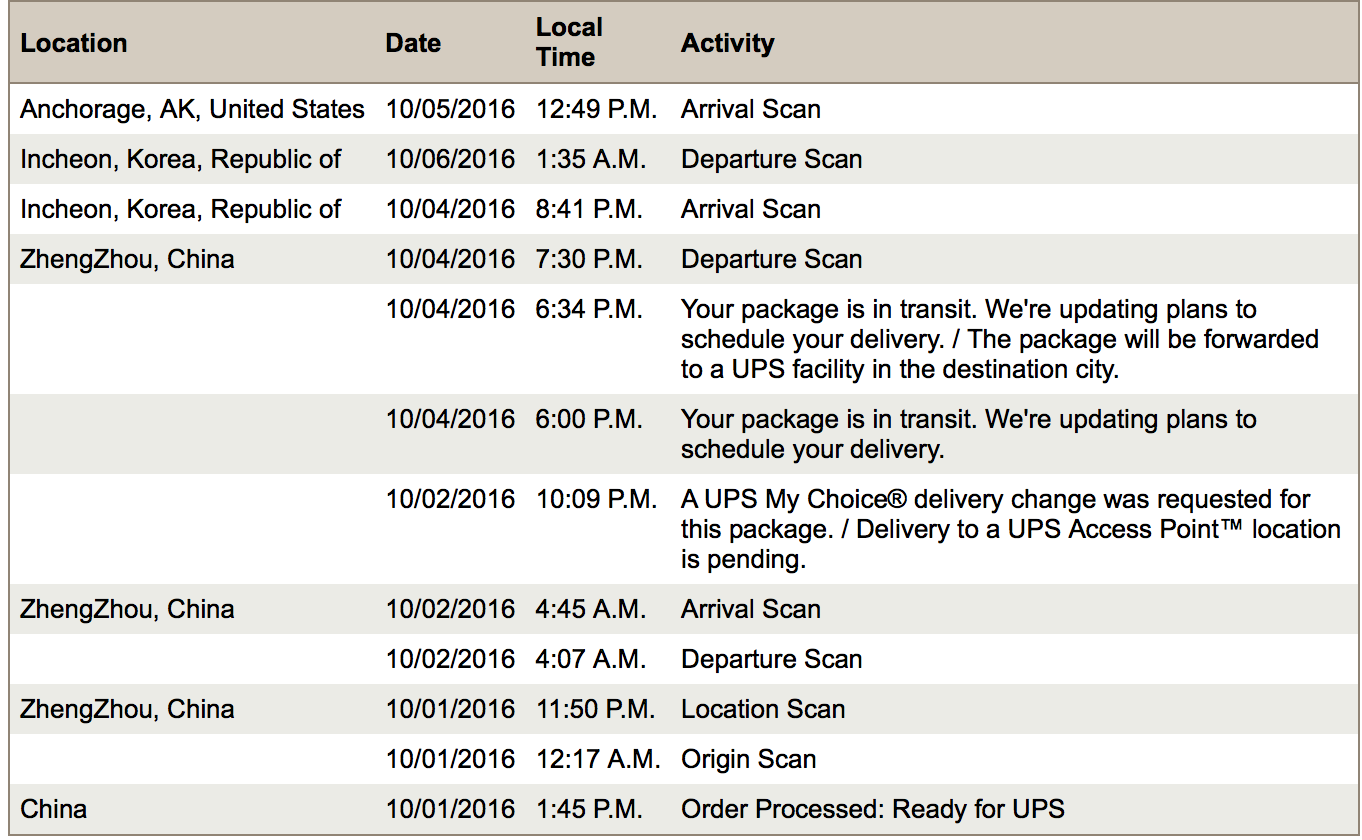
Task: Select ZhengZhou Departure Scan at 7:30 P.M.
Action: click(x=681, y=259)
